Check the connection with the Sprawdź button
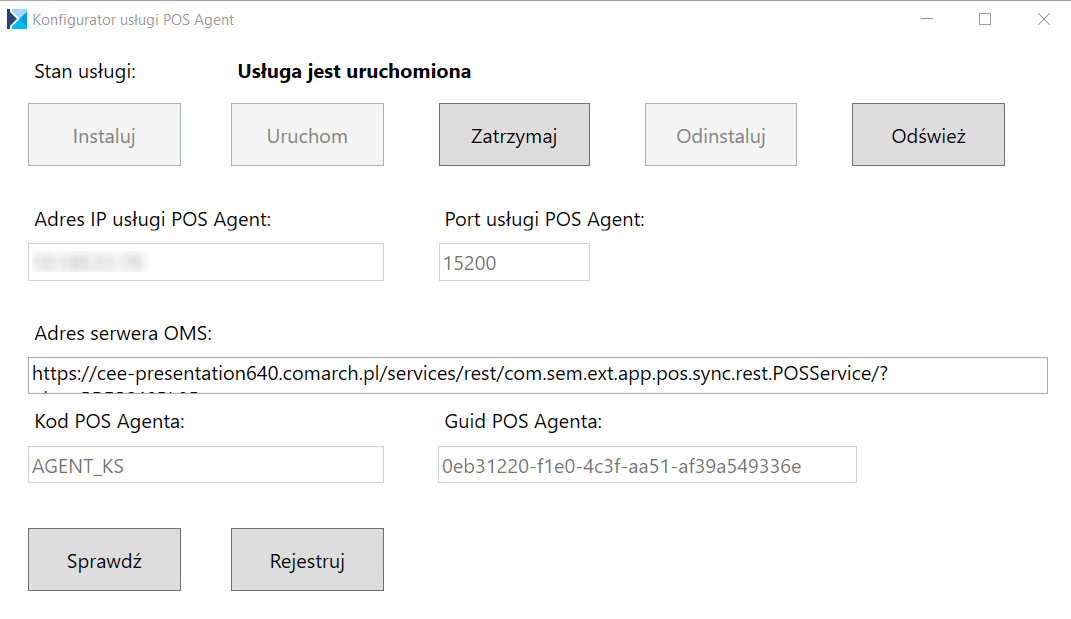 pos(105,560)
